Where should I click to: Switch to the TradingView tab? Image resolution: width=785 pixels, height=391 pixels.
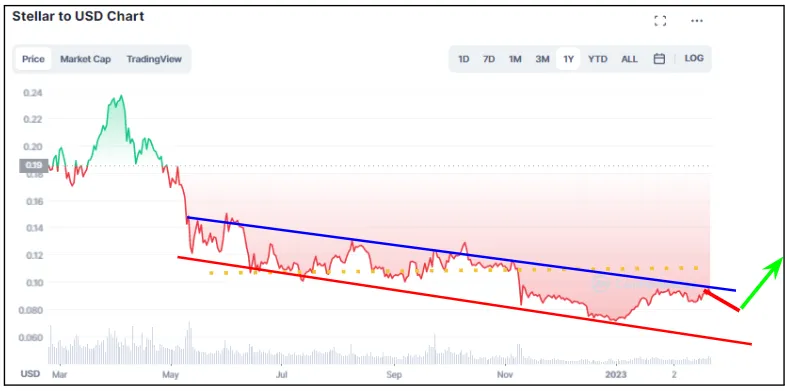pyautogui.click(x=154, y=59)
